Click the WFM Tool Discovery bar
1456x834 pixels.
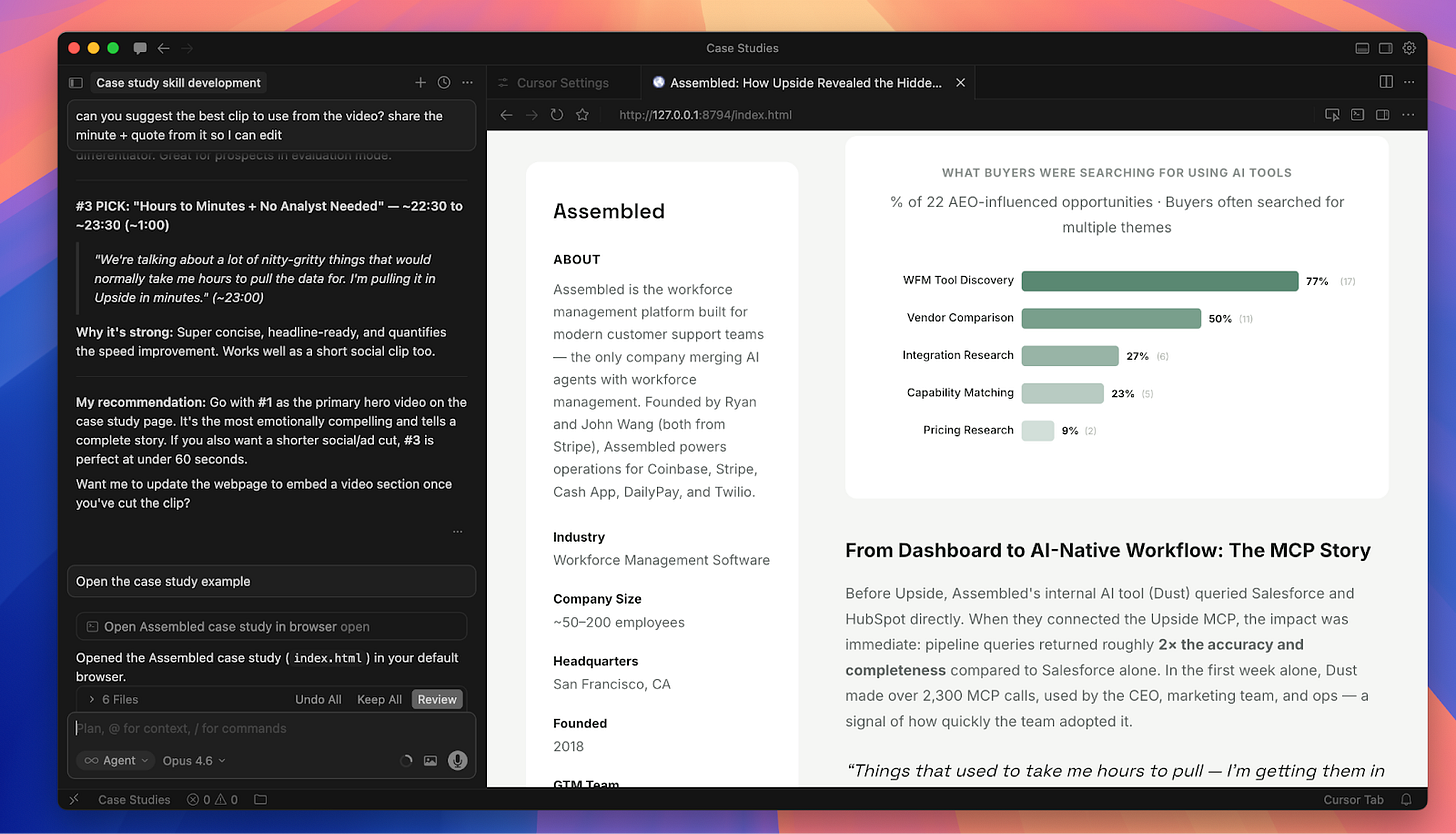[1160, 281]
